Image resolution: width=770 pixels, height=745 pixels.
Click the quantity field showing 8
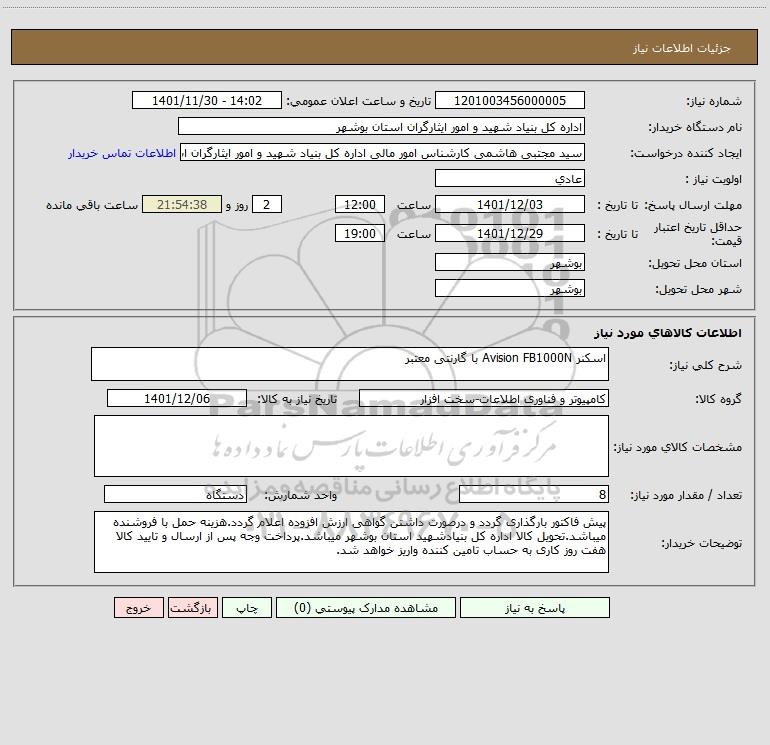point(534,494)
